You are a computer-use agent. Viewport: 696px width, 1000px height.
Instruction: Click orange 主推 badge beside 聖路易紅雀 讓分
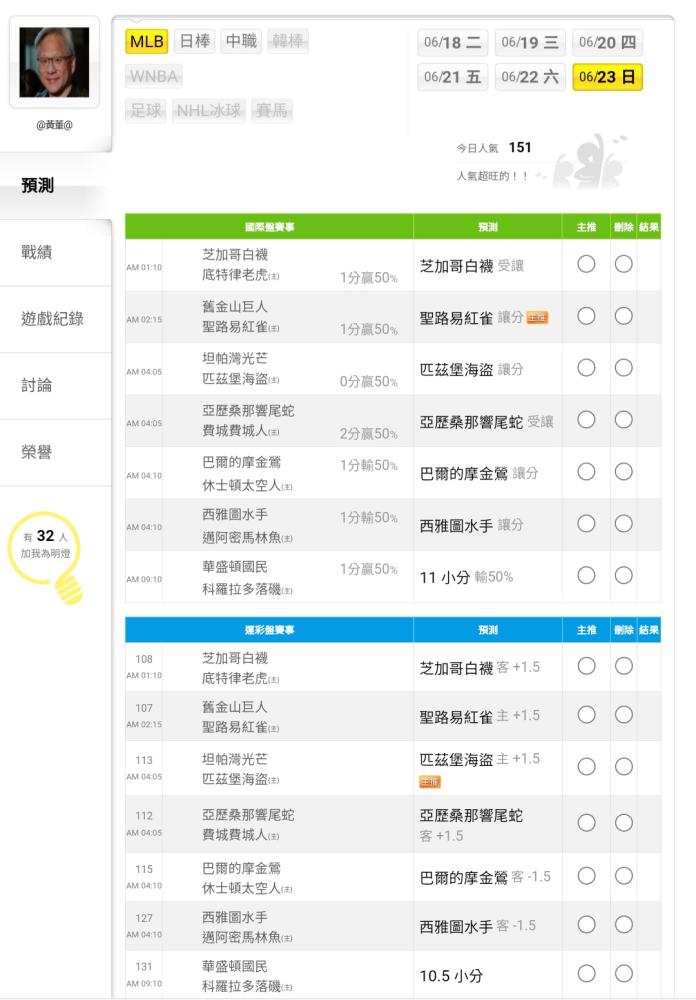click(537, 318)
